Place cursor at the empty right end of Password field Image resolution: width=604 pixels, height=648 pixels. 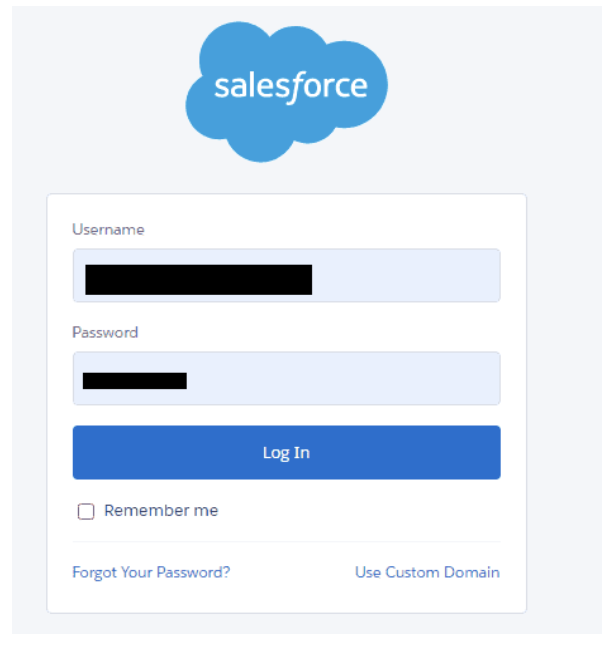pyautogui.click(x=343, y=378)
